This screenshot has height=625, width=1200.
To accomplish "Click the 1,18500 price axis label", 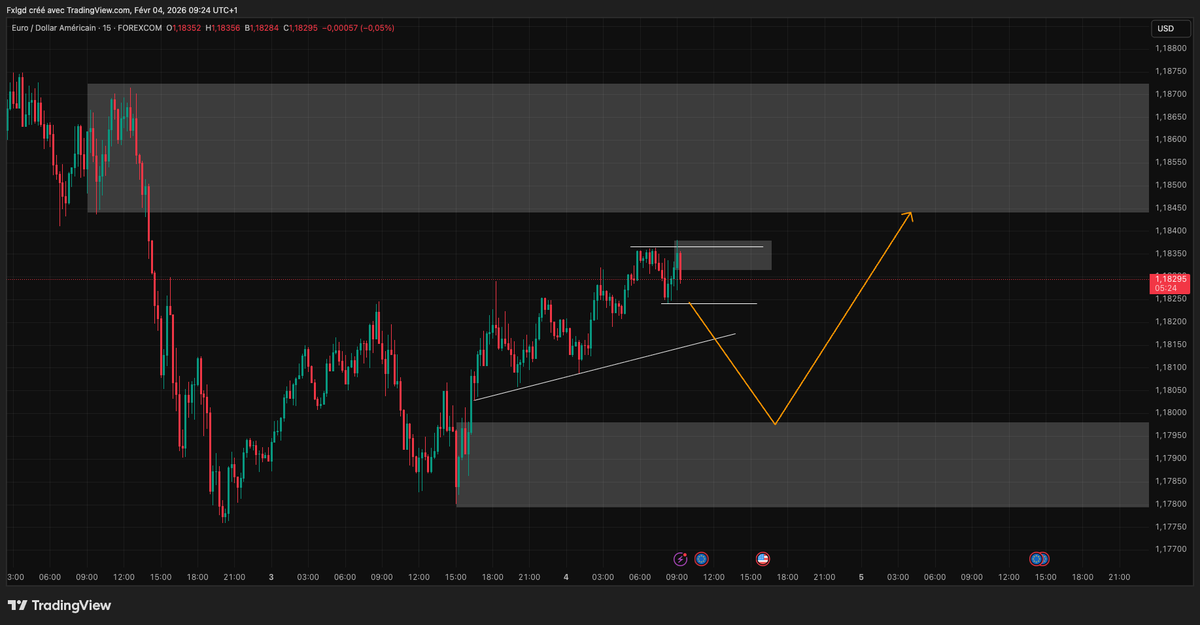I will pyautogui.click(x=1169, y=185).
